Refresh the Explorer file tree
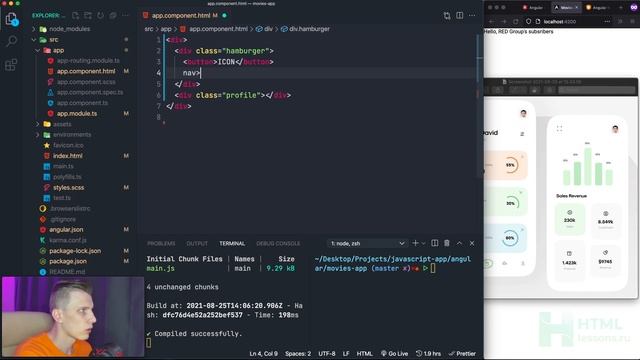This screenshot has height=360, width=640. [100, 16]
